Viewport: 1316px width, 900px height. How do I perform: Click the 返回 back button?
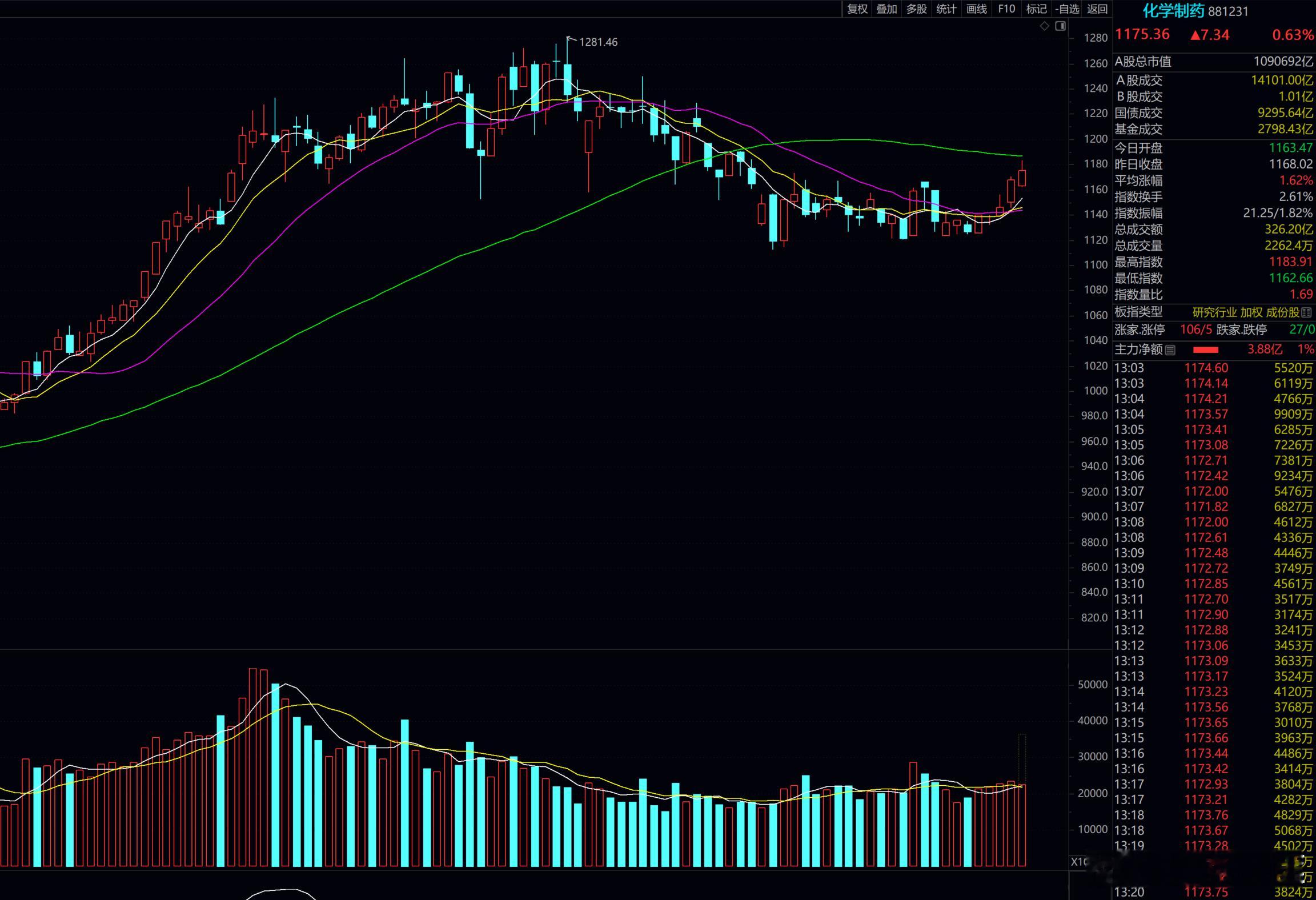point(1097,9)
